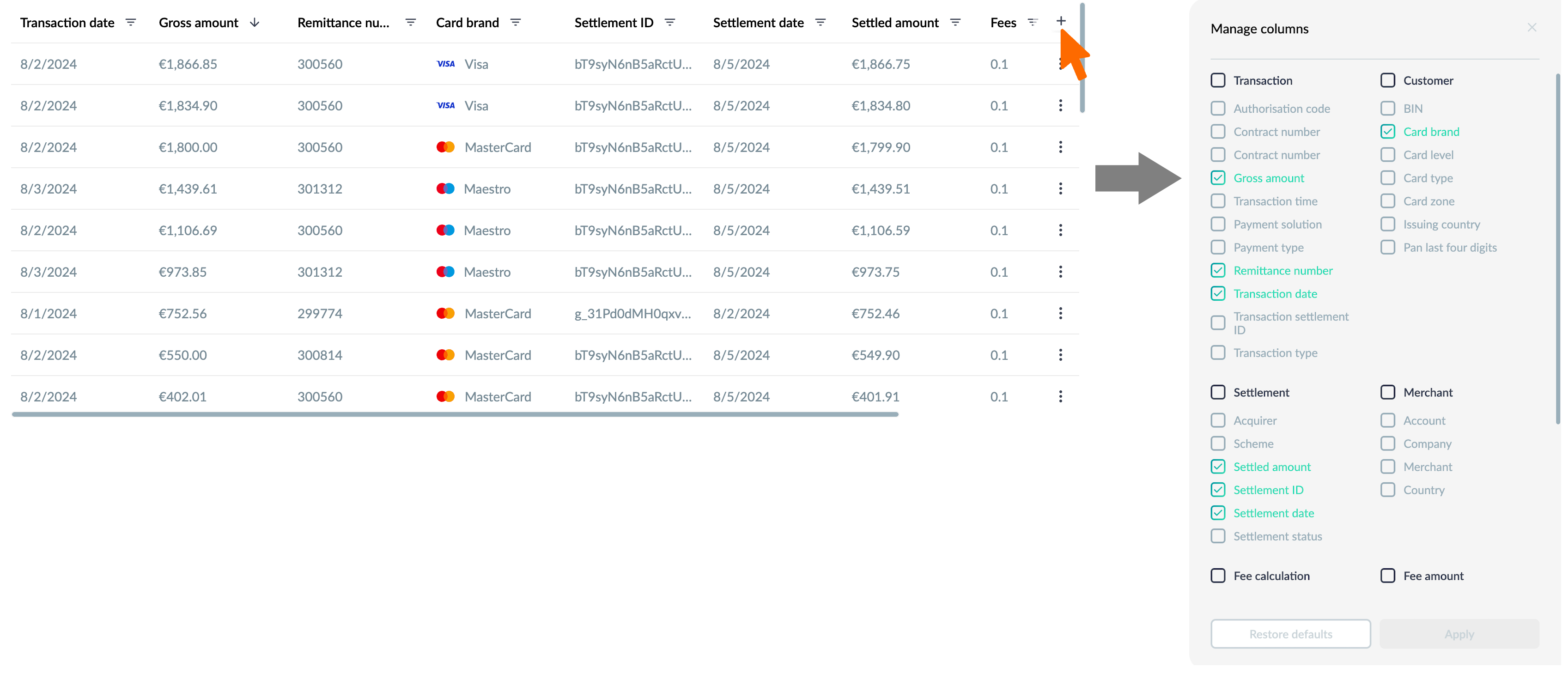This screenshot has height=674, width=1568.
Task: Enable the Transaction time column
Action: [x=1218, y=201]
